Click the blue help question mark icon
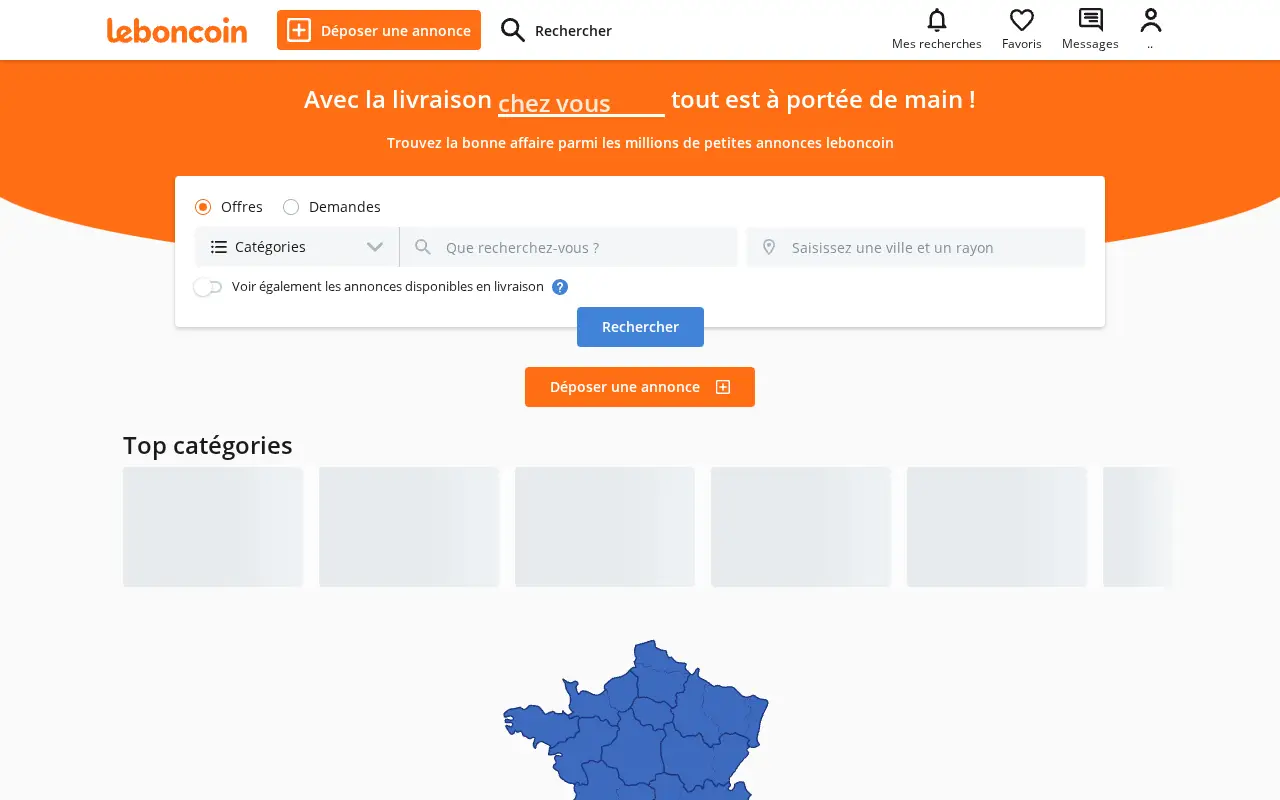 point(560,287)
